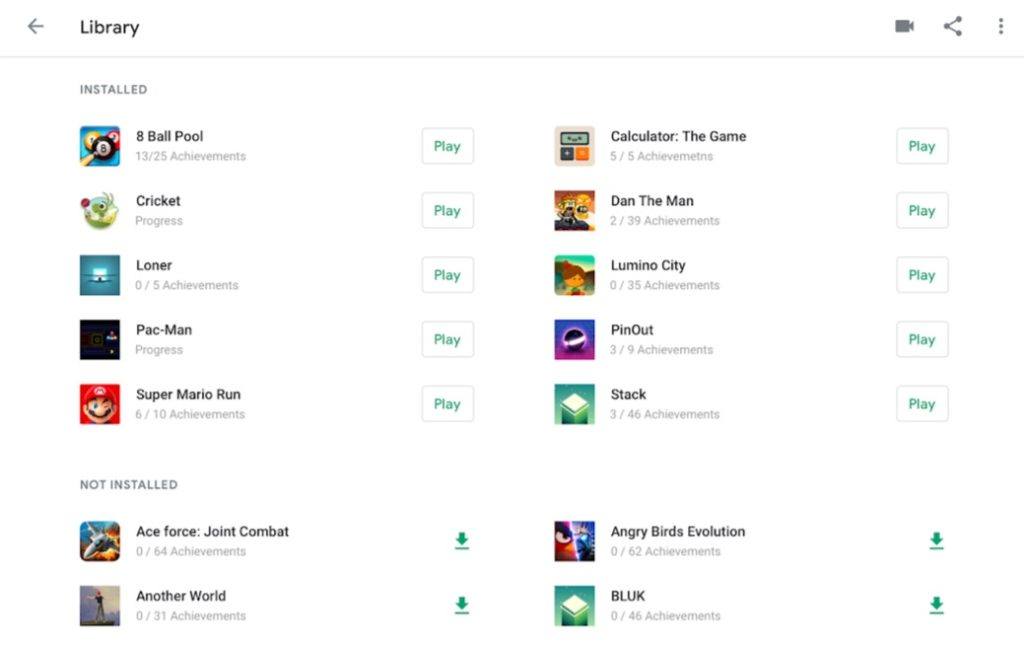Go back using the arrow icon

[x=36, y=27]
